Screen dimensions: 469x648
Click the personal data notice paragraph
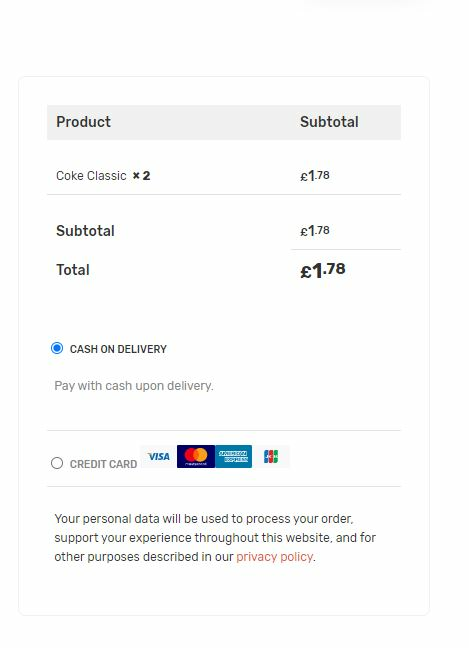pyautogui.click(x=215, y=538)
